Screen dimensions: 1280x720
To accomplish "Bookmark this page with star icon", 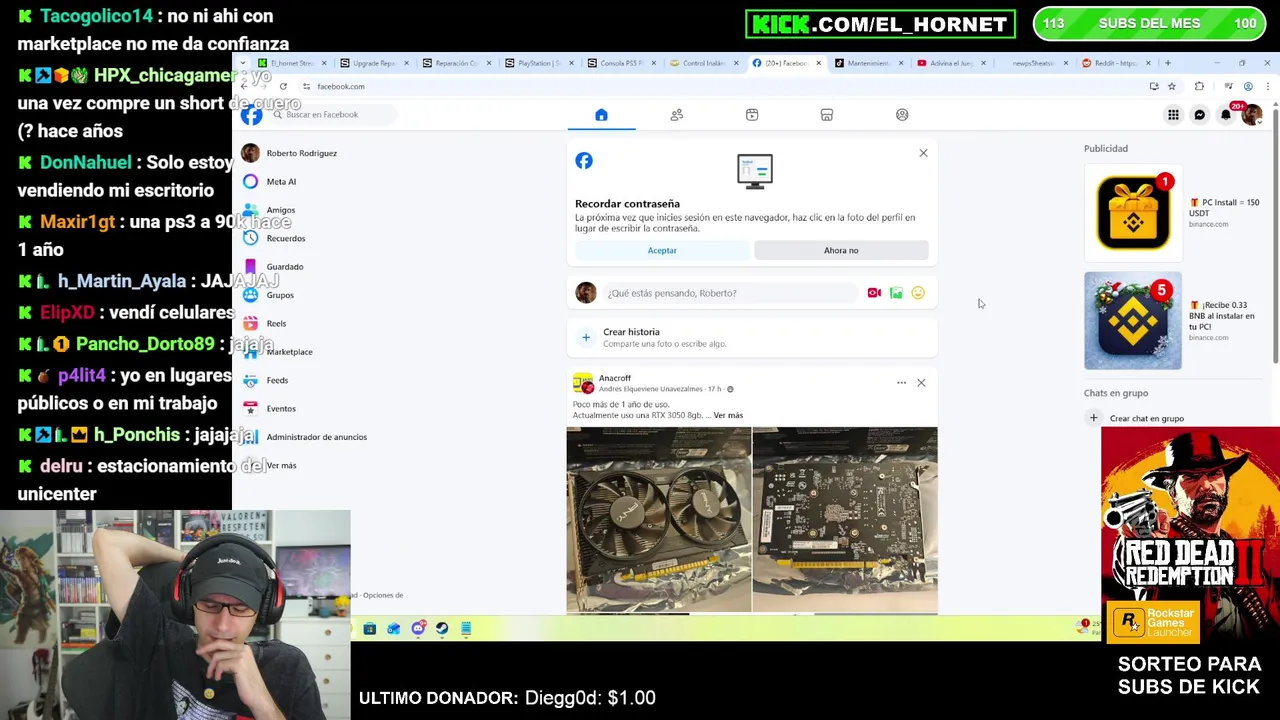I will click(x=1172, y=86).
